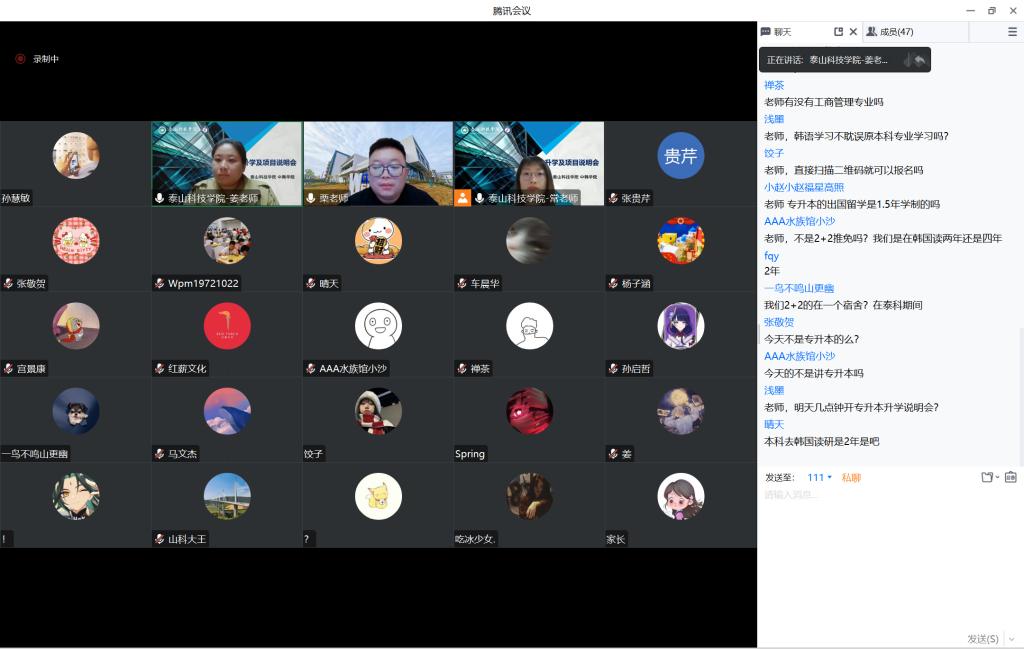This screenshot has width=1024, height=649.
Task: Click the reply arrow in speaking banner
Action: coord(920,60)
